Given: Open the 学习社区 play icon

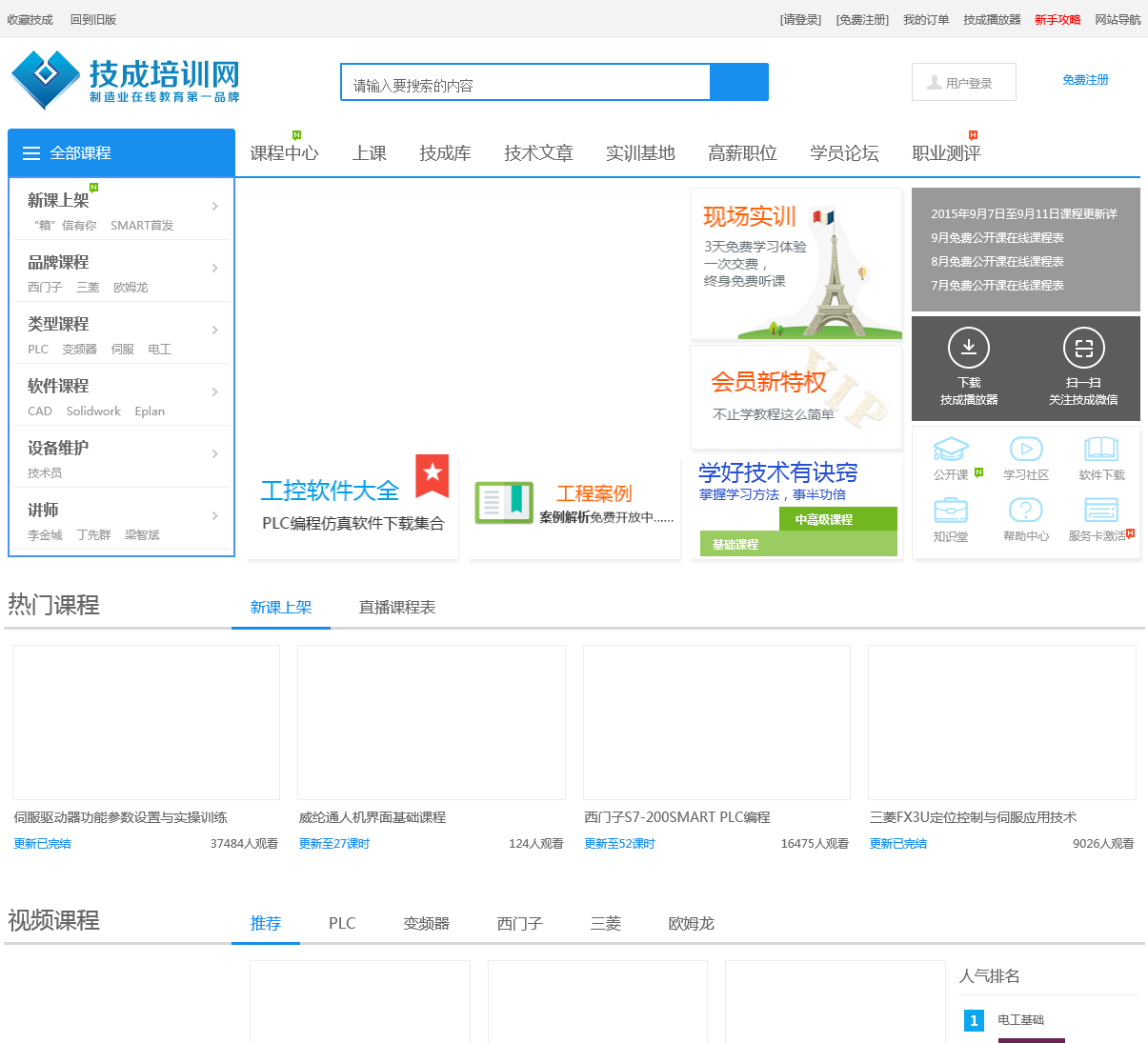Looking at the screenshot, I should point(1025,450).
